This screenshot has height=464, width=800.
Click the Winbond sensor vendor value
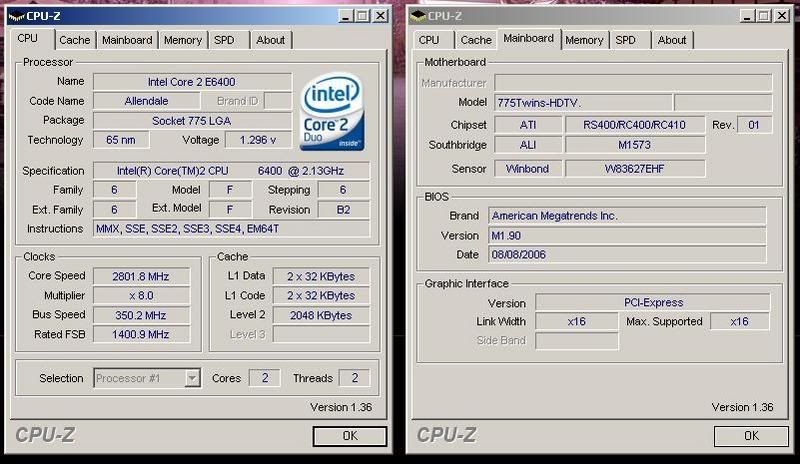(528, 168)
